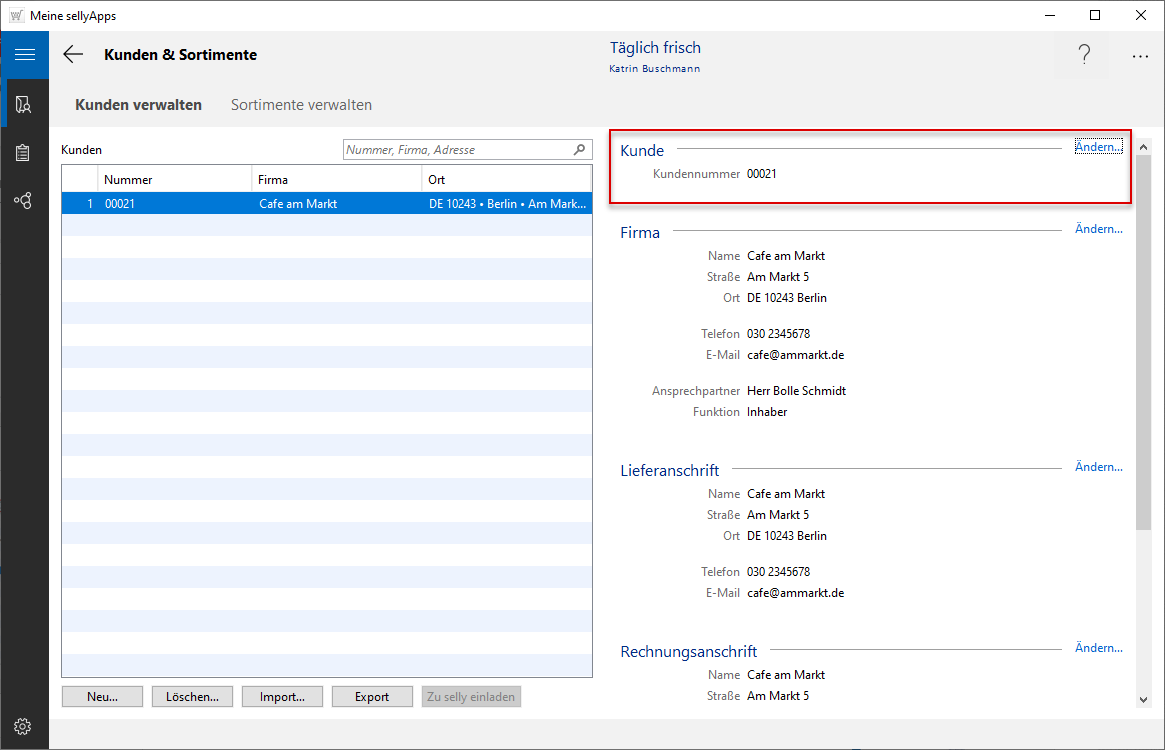Image resolution: width=1165 pixels, height=750 pixels.
Task: Click the scrollbar down arrow in details
Action: tap(1143, 700)
